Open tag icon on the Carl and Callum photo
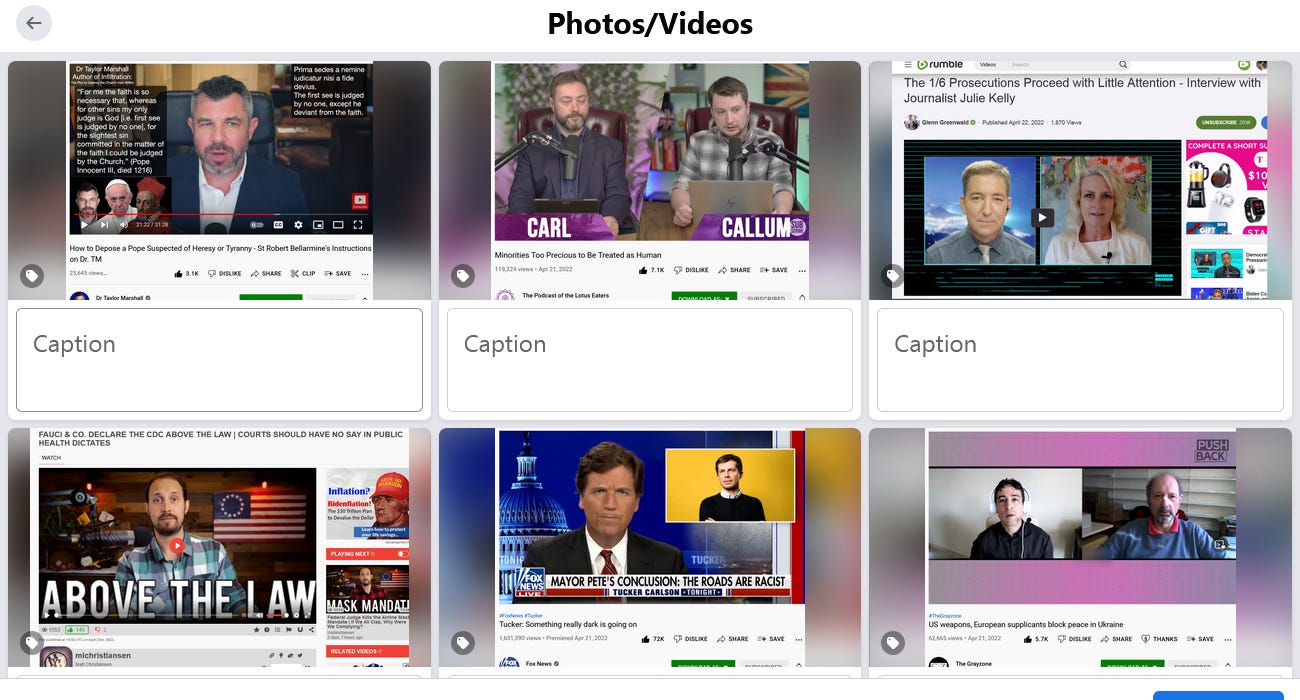This screenshot has height=700, width=1300. tap(462, 276)
